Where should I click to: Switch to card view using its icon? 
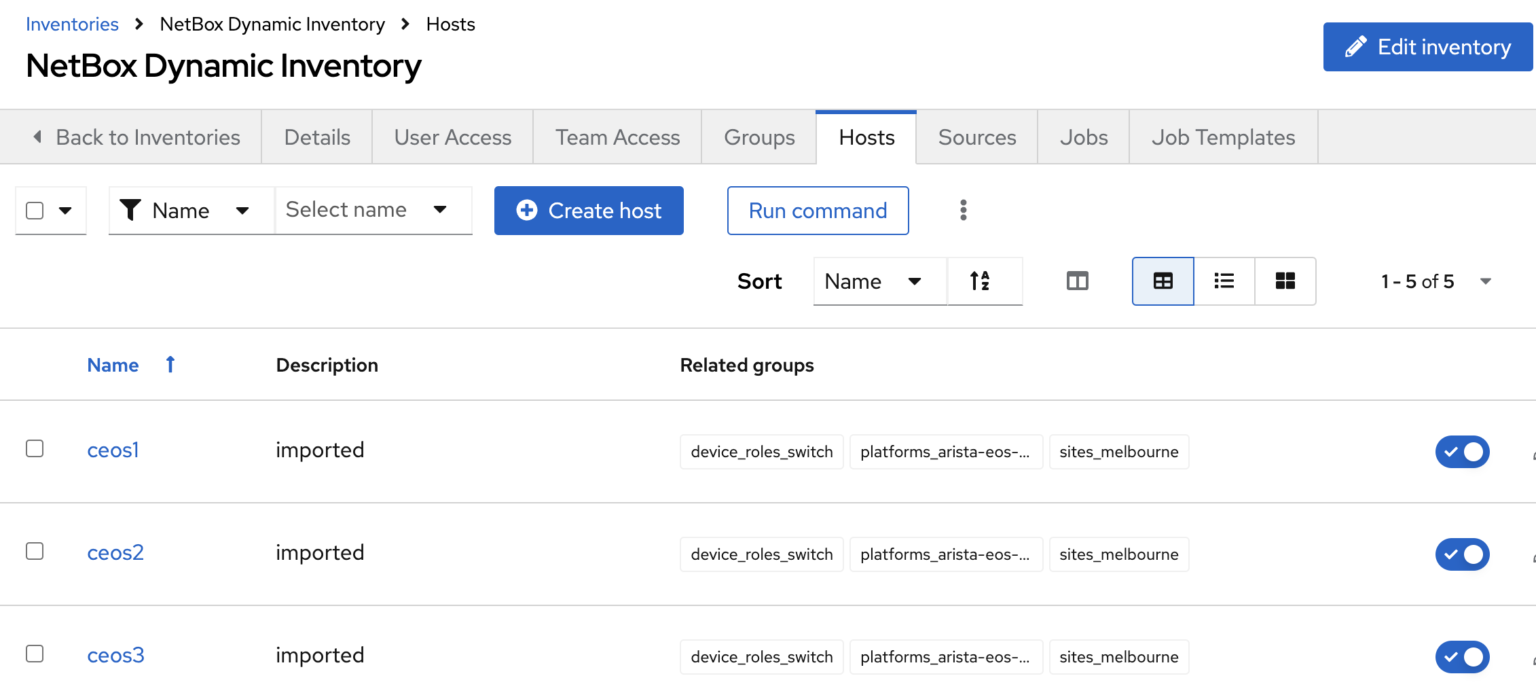(x=1286, y=281)
